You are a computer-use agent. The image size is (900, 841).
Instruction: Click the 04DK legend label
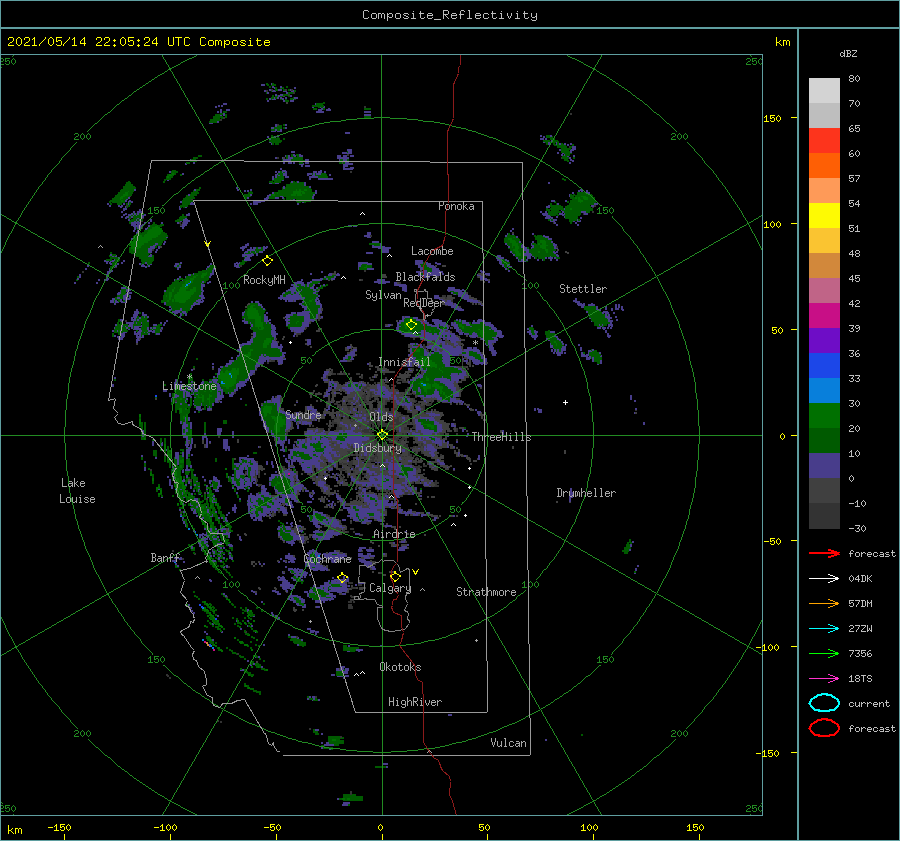860,579
